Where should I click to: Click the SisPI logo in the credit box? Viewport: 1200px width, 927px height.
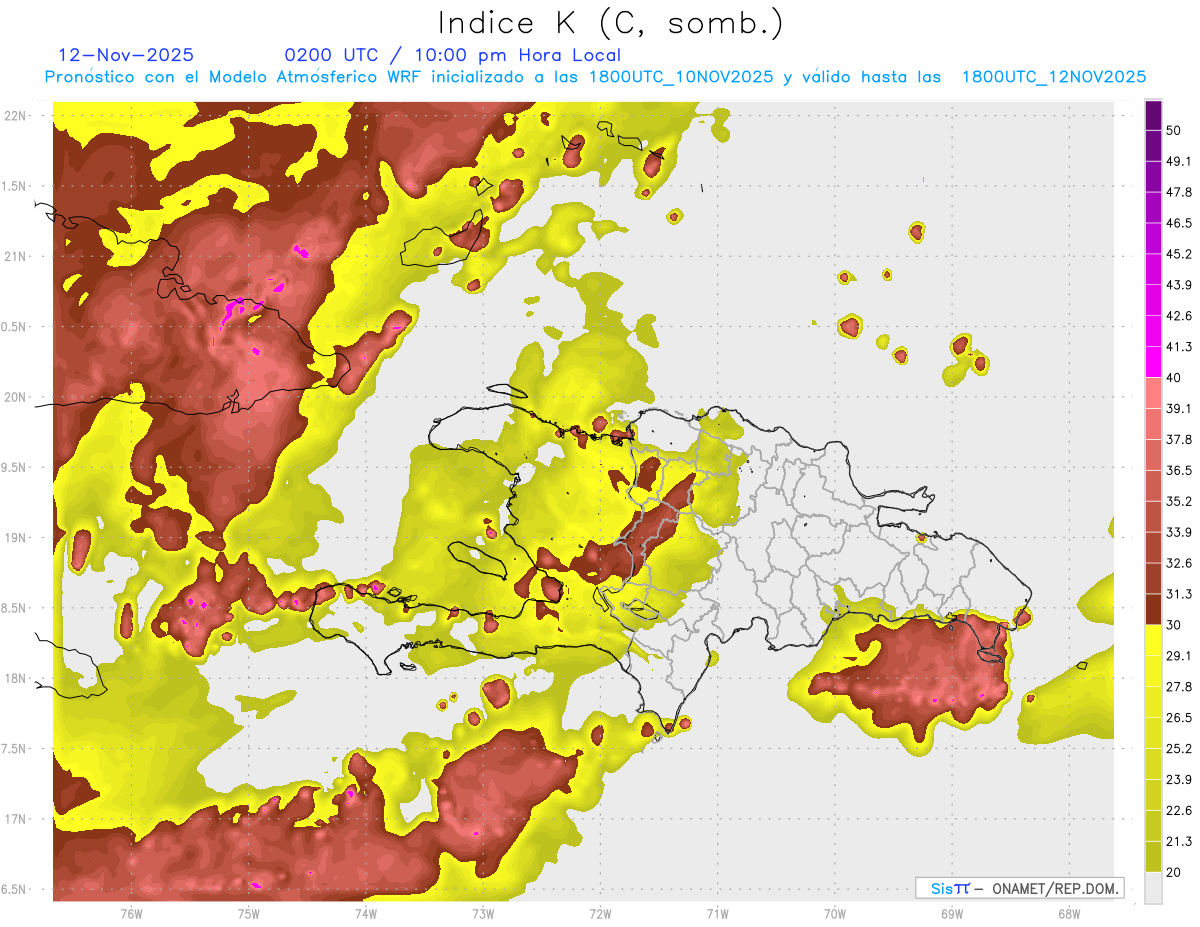pos(949,888)
